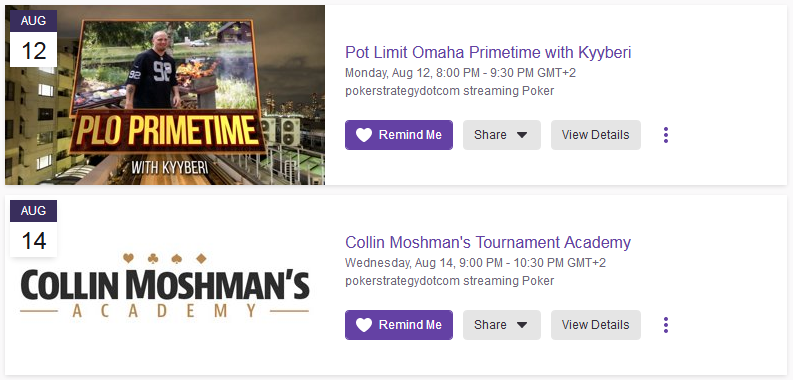The image size is (793, 380).
Task: Click heart icon on PLO Primetime Remind Me
Action: pos(364,135)
